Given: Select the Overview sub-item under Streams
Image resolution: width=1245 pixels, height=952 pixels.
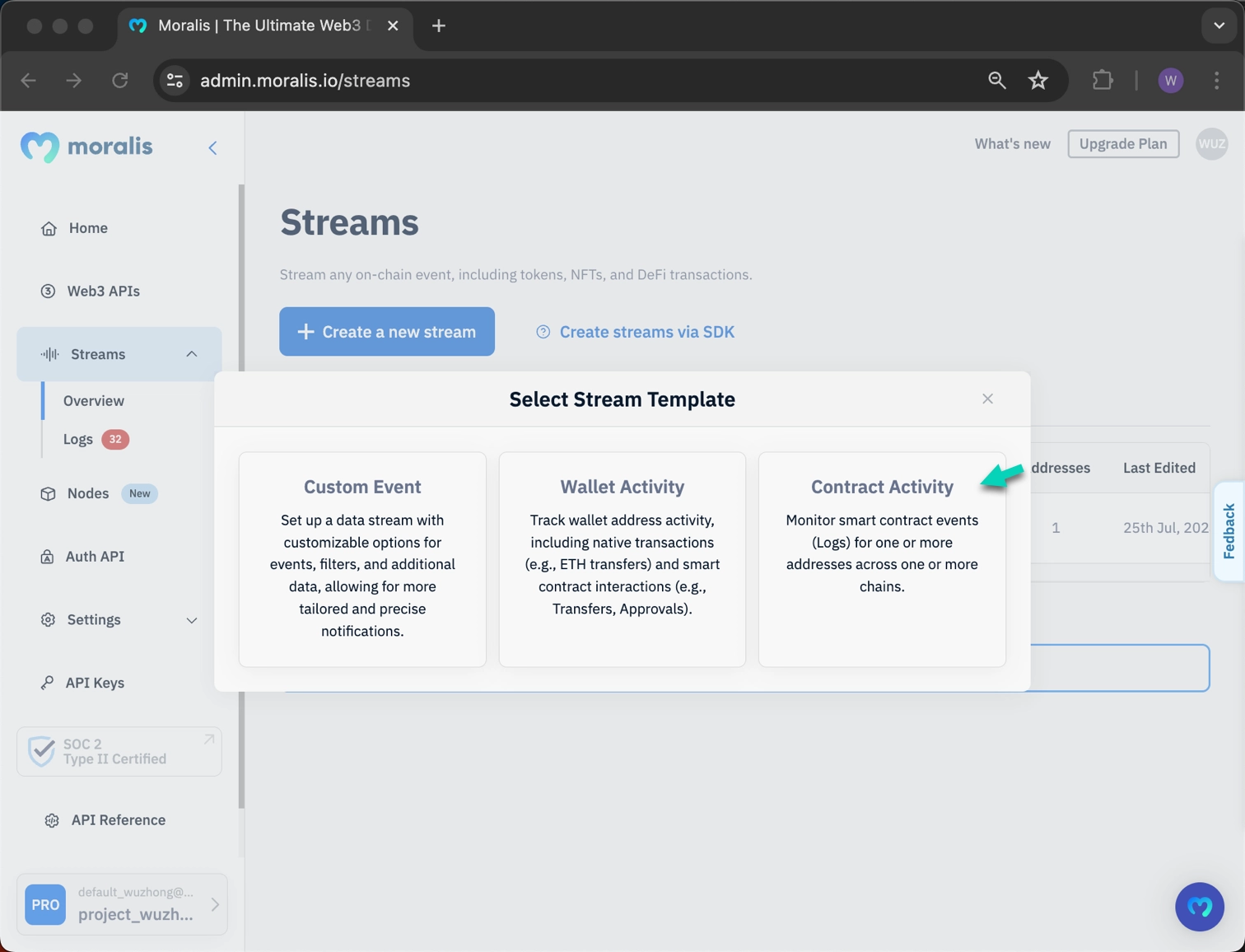Looking at the screenshot, I should pyautogui.click(x=94, y=401).
